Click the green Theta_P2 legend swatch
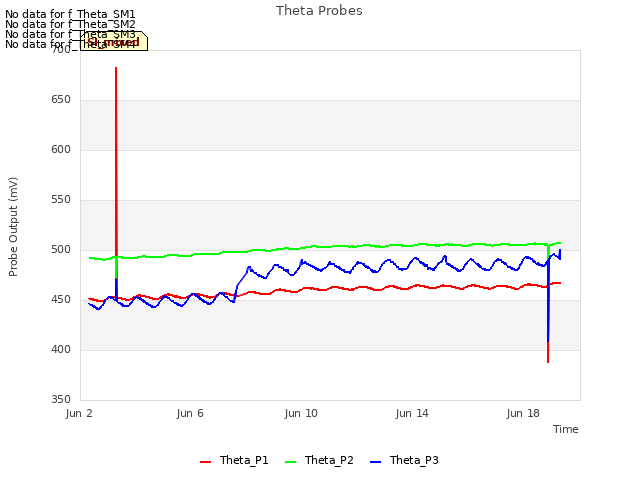This screenshot has height=480, width=640. (x=290, y=462)
